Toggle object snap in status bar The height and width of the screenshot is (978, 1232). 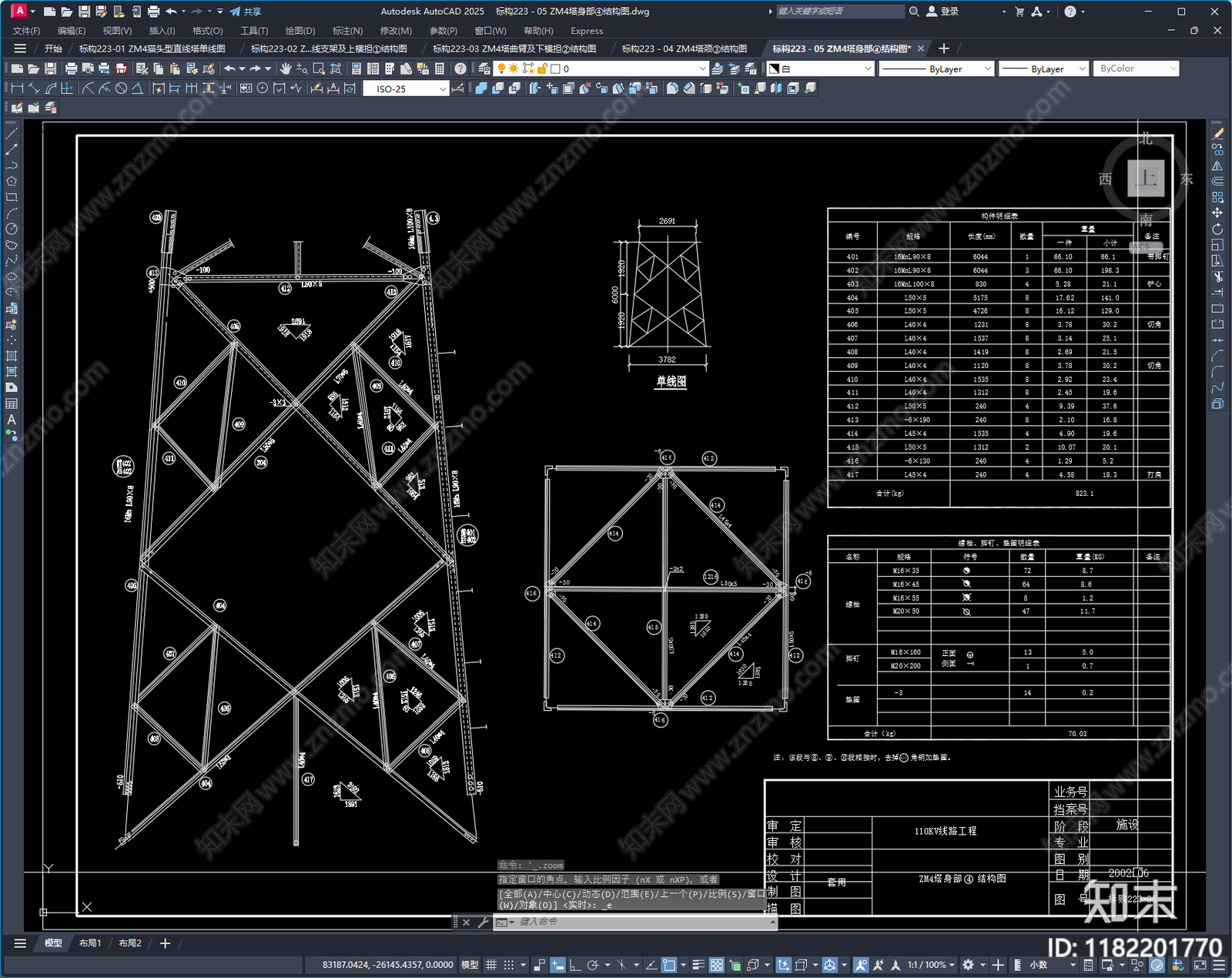click(668, 965)
